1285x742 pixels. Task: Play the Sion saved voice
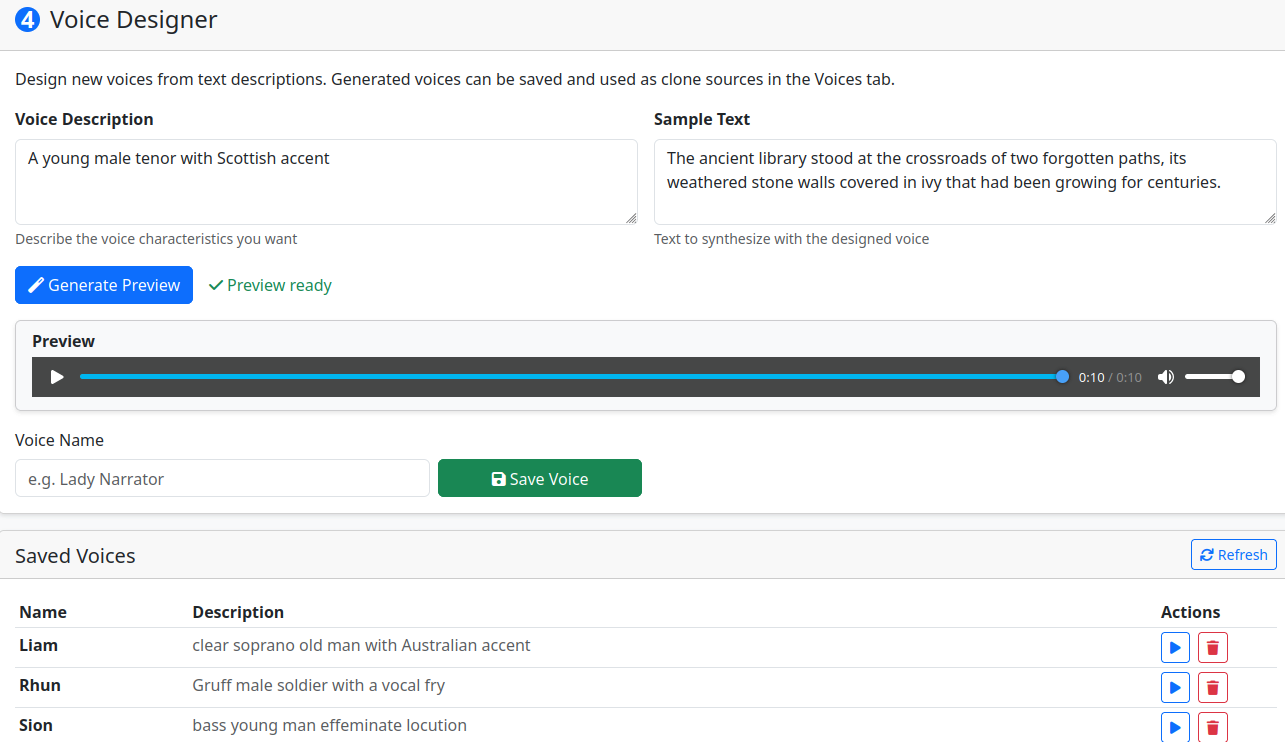click(x=1175, y=727)
